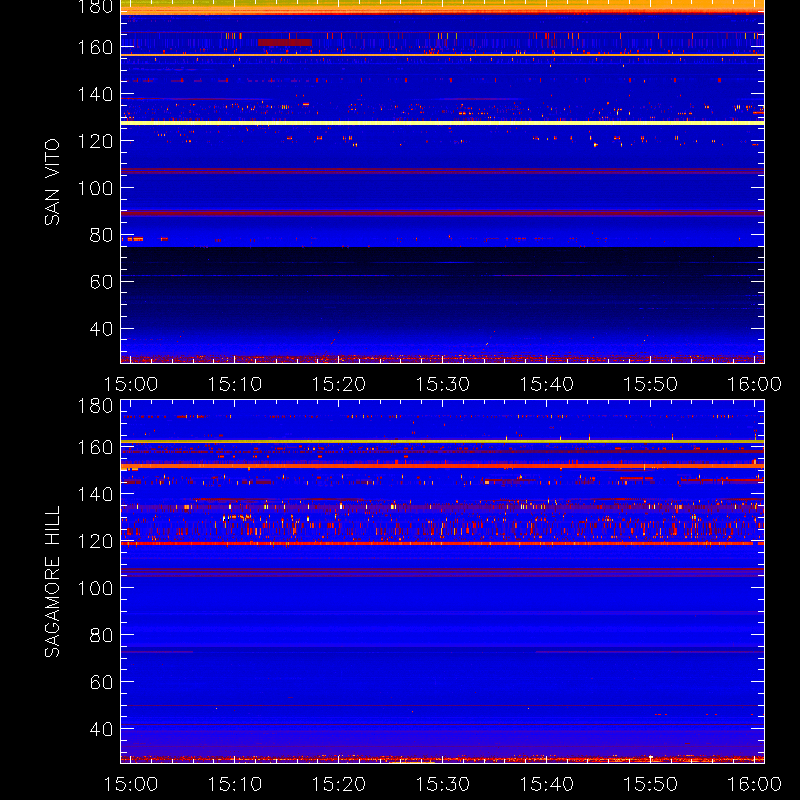Image resolution: width=800 pixels, height=800 pixels.
Task: Select the 160 tick label on SAGAMORE HILL axis
Action: (95, 447)
